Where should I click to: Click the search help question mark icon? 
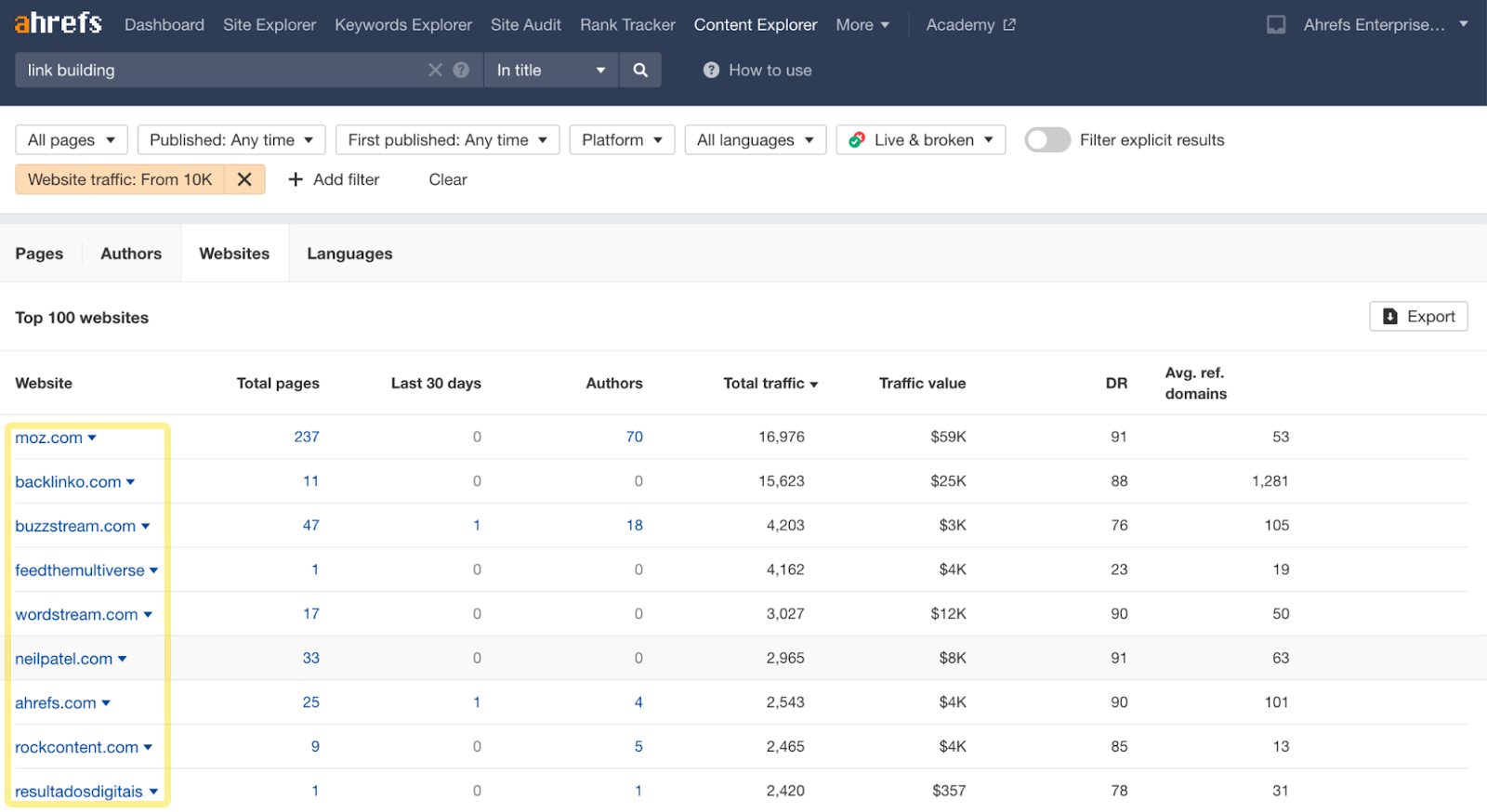click(461, 70)
